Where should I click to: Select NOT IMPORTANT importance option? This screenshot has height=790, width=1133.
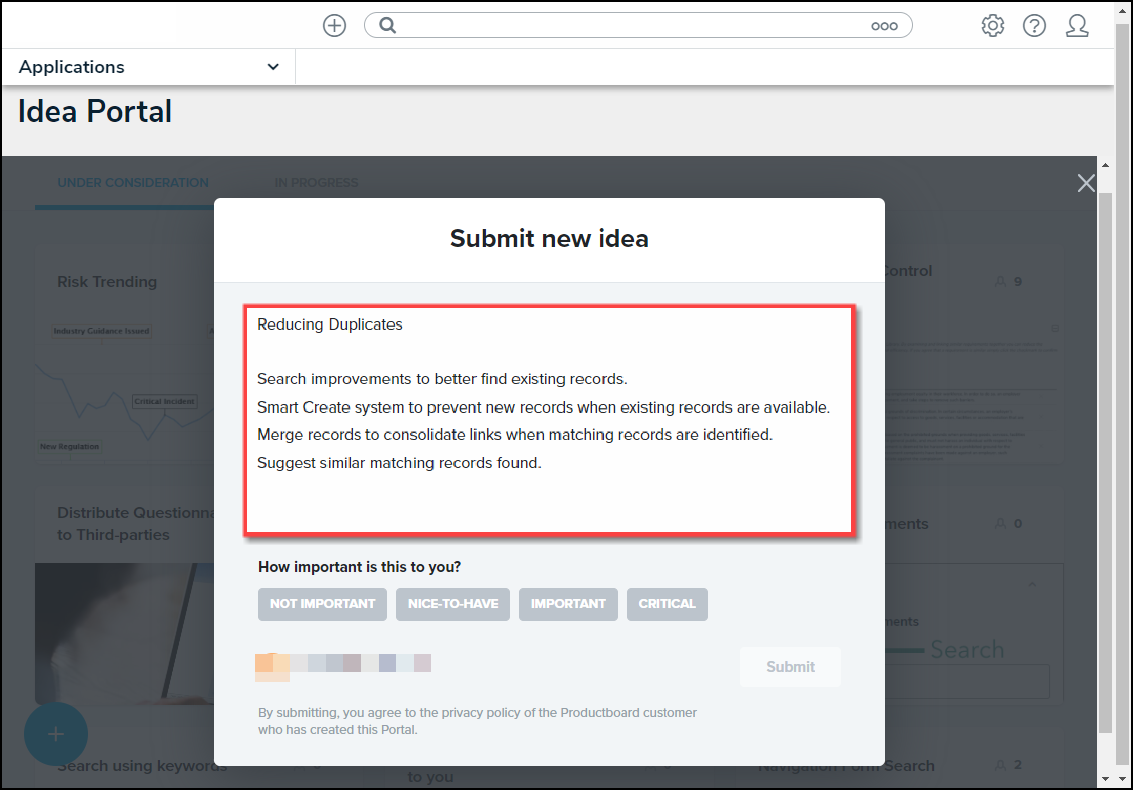(x=322, y=604)
